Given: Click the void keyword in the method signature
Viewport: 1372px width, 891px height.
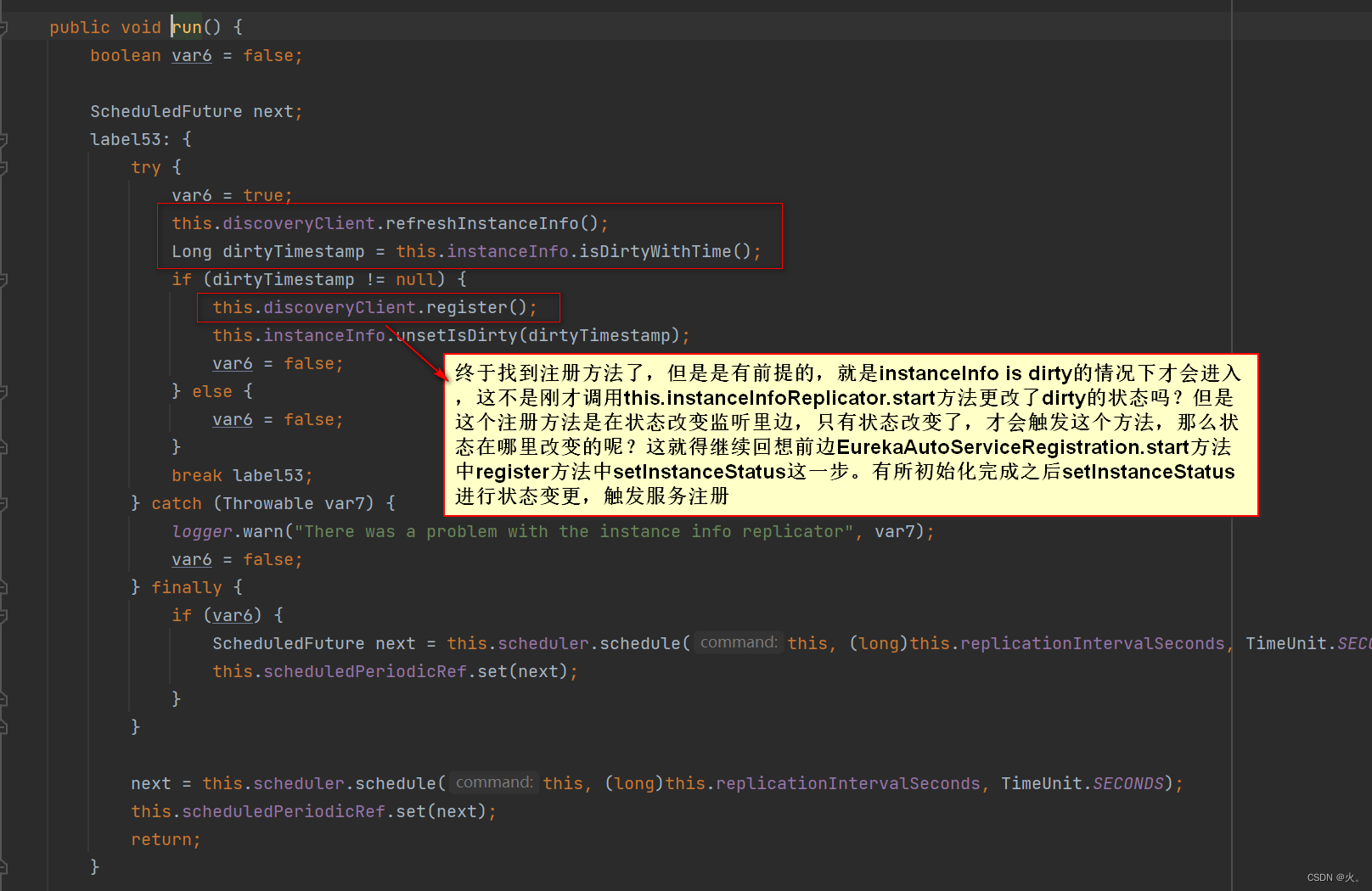Looking at the screenshot, I should [141, 27].
